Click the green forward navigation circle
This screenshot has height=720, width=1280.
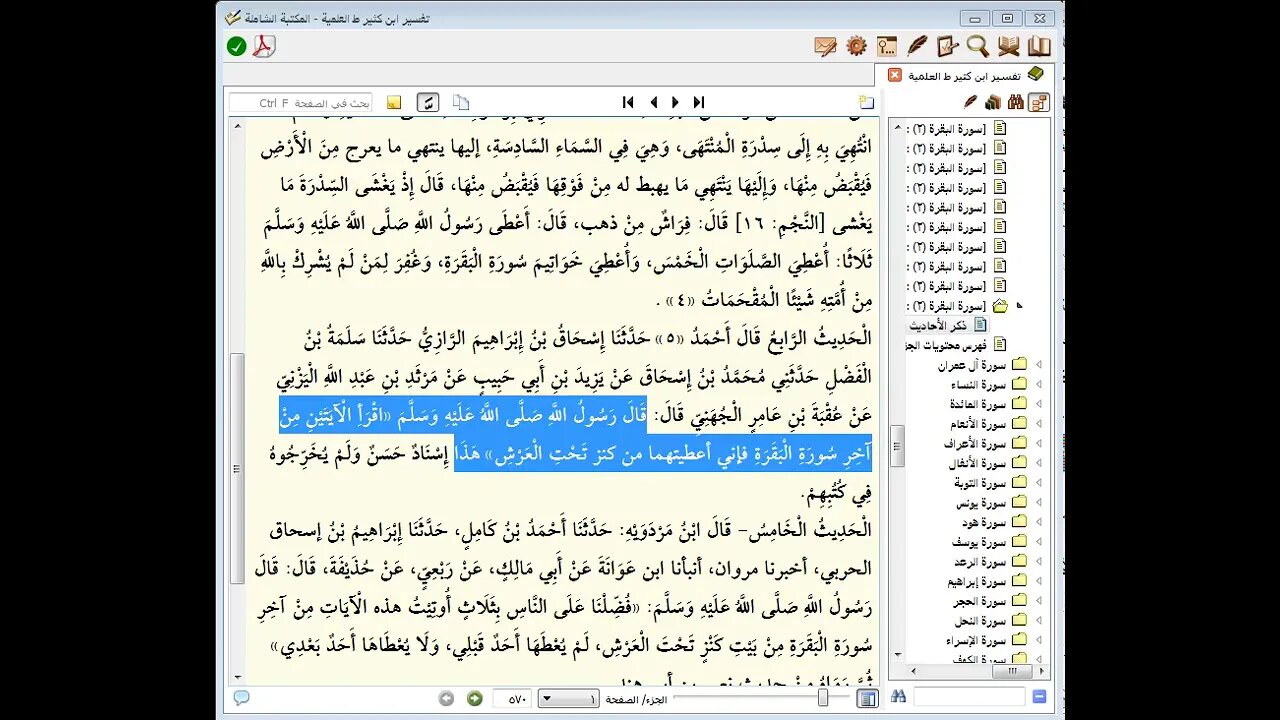475,699
